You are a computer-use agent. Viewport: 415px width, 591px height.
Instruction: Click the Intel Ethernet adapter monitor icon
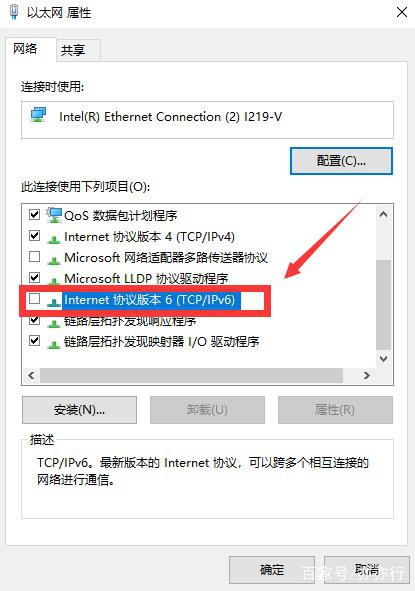(x=38, y=114)
